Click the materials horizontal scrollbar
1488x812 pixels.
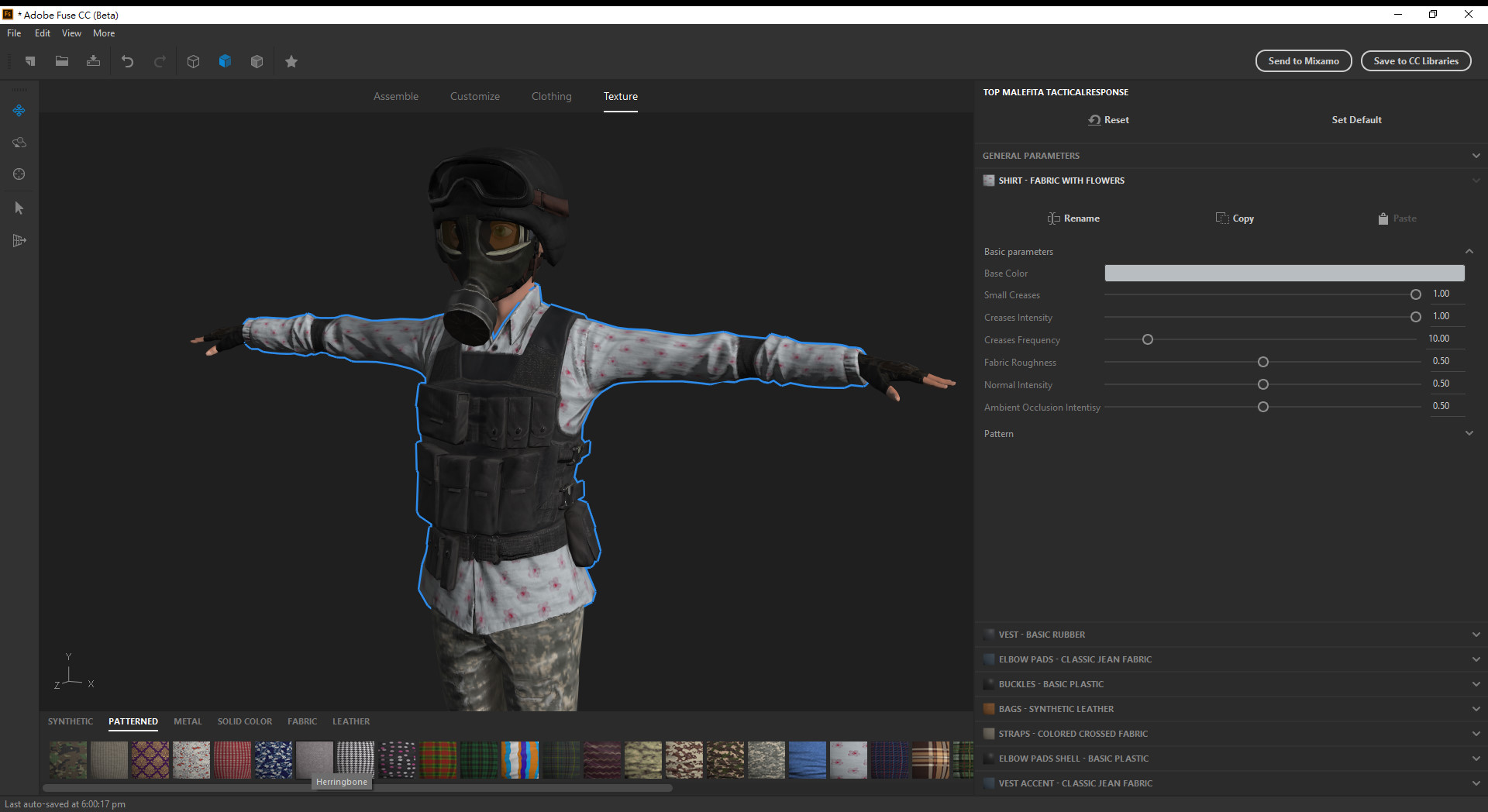(x=358, y=788)
